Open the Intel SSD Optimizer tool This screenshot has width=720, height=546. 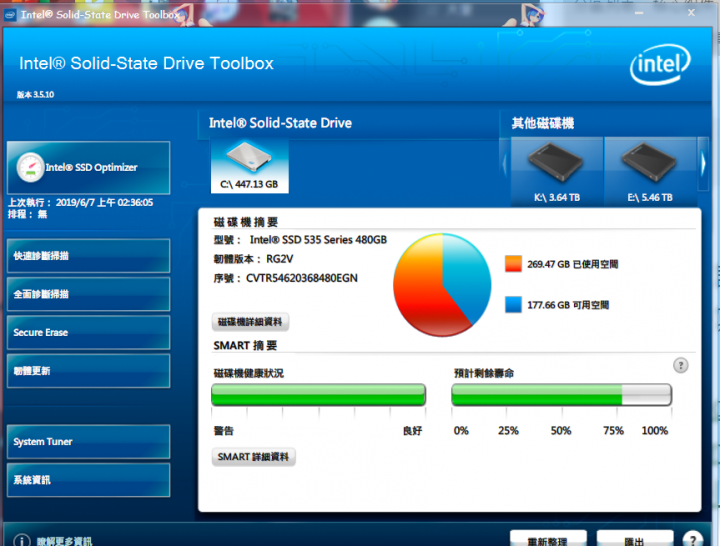(x=88, y=168)
